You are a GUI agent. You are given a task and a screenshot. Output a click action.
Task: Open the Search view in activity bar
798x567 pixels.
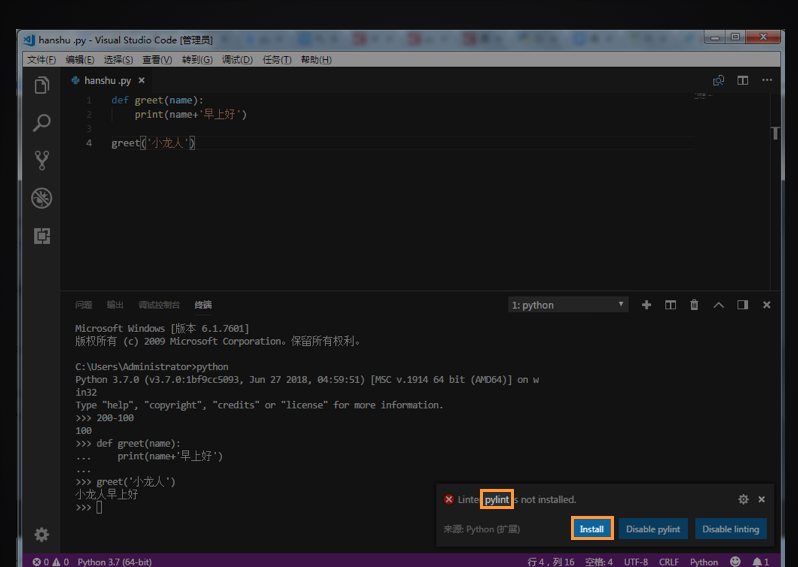point(42,123)
